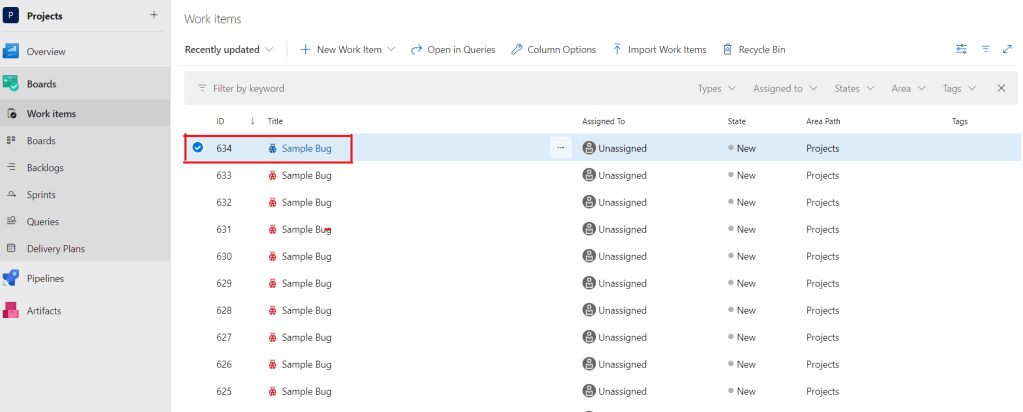This screenshot has width=1023, height=412.
Task: Open Pipelines from the left navigation
Action: [x=45, y=278]
